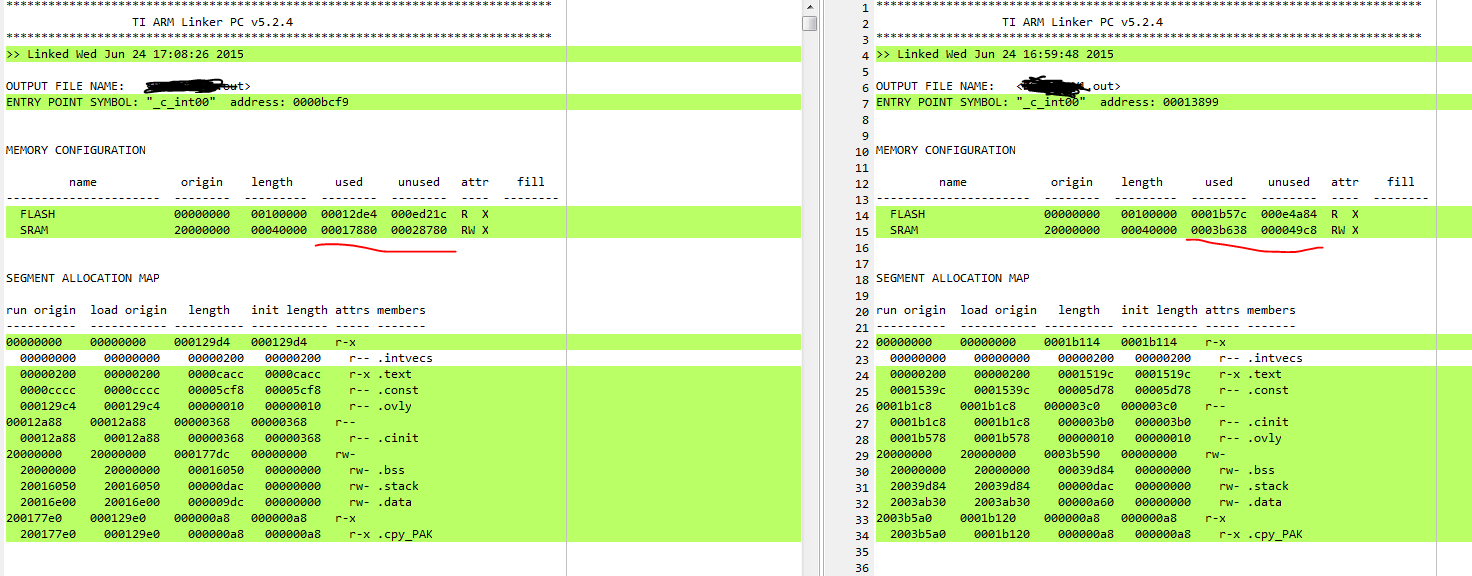The height and width of the screenshot is (576, 1472).
Task: Click the .cinit member in the left pane
Action: click(x=398, y=438)
